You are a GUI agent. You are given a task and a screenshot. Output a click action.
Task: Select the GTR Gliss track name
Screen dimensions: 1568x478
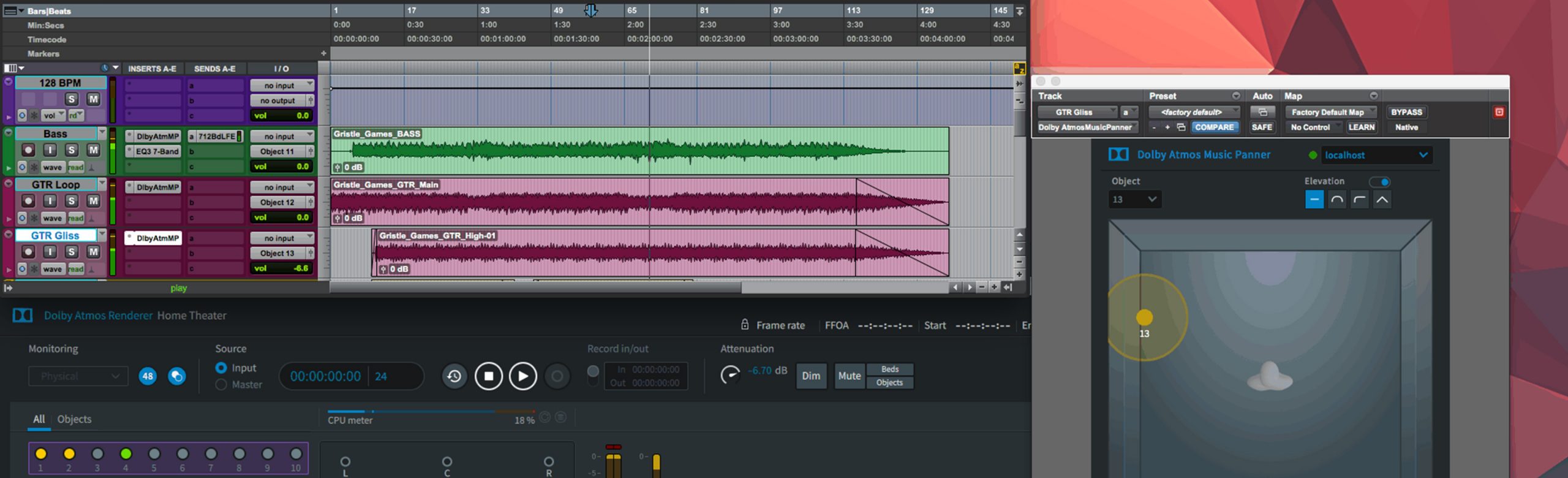(55, 235)
